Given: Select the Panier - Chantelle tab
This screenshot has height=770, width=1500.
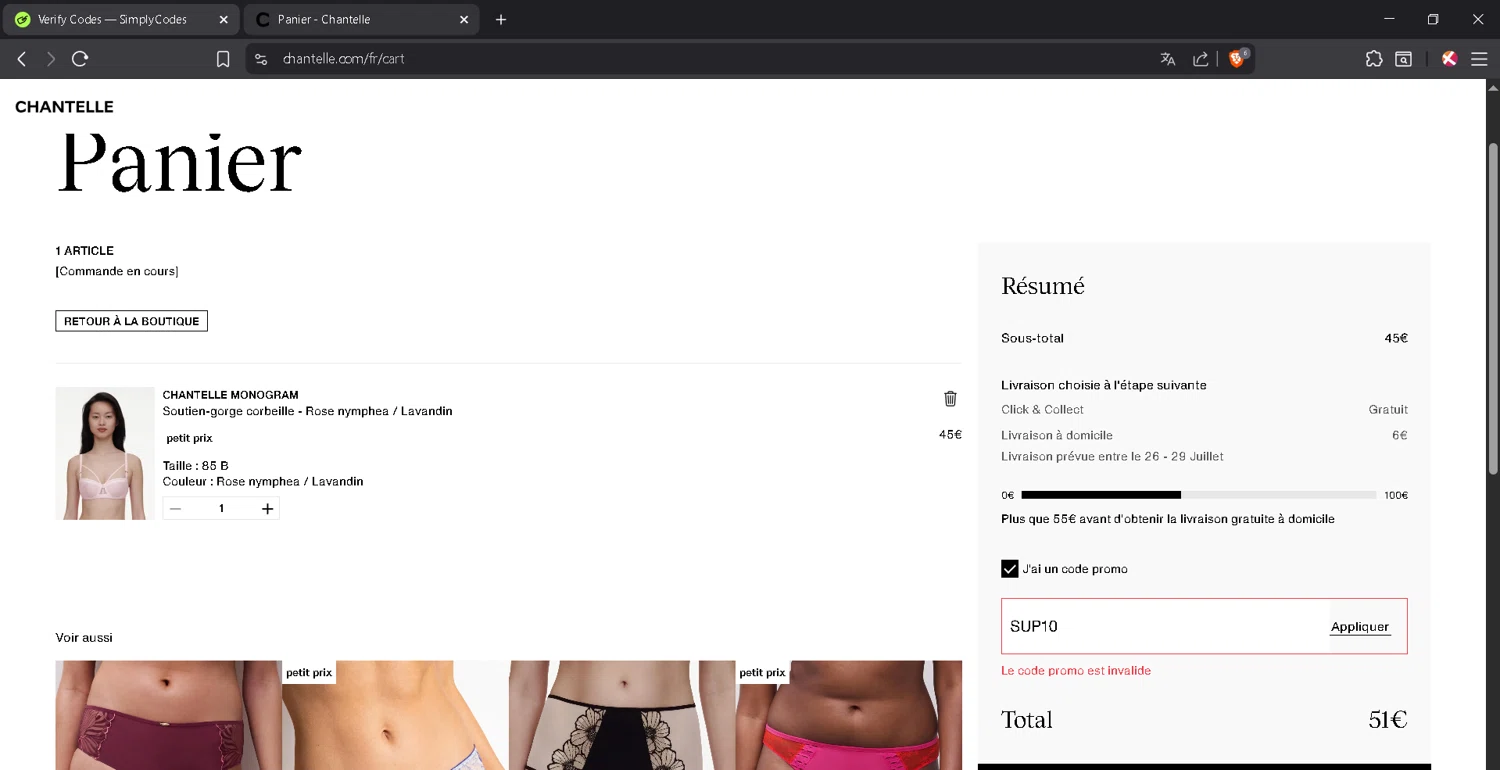Looking at the screenshot, I should 362,19.
